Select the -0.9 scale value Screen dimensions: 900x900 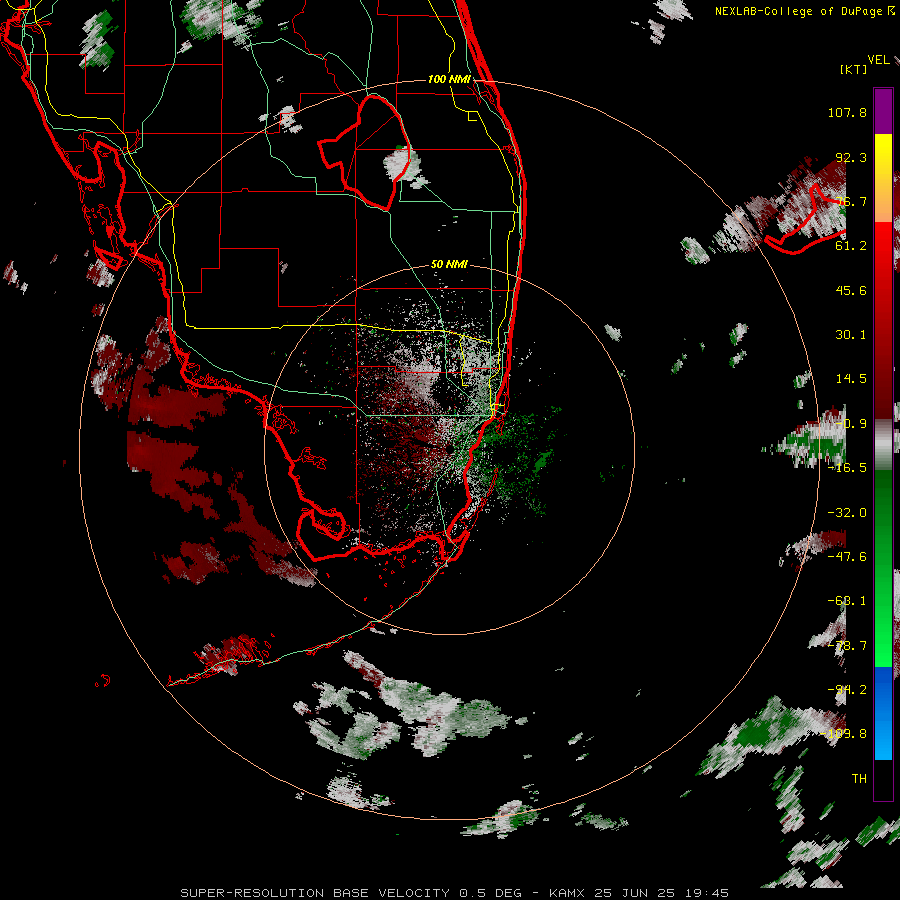click(x=851, y=424)
